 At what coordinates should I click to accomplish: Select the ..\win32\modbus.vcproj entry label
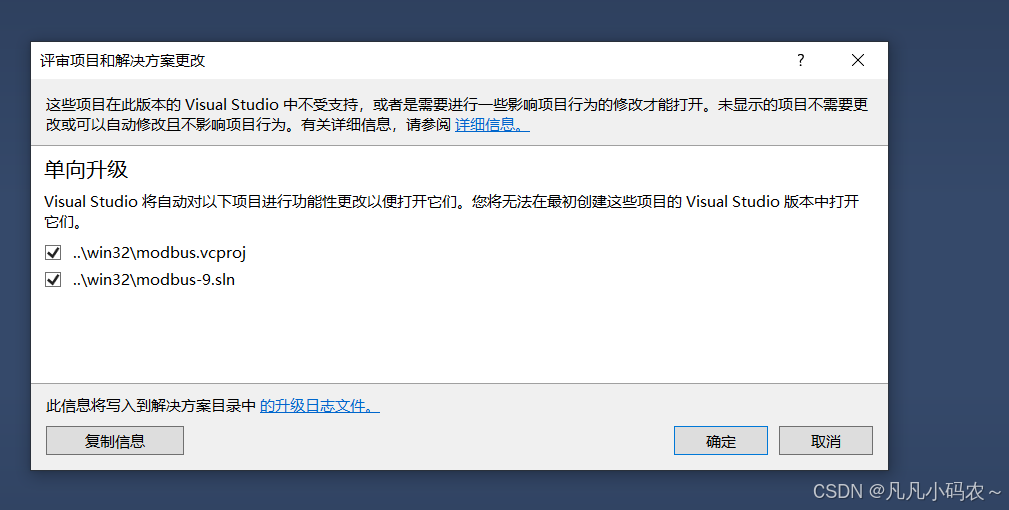[x=159, y=253]
